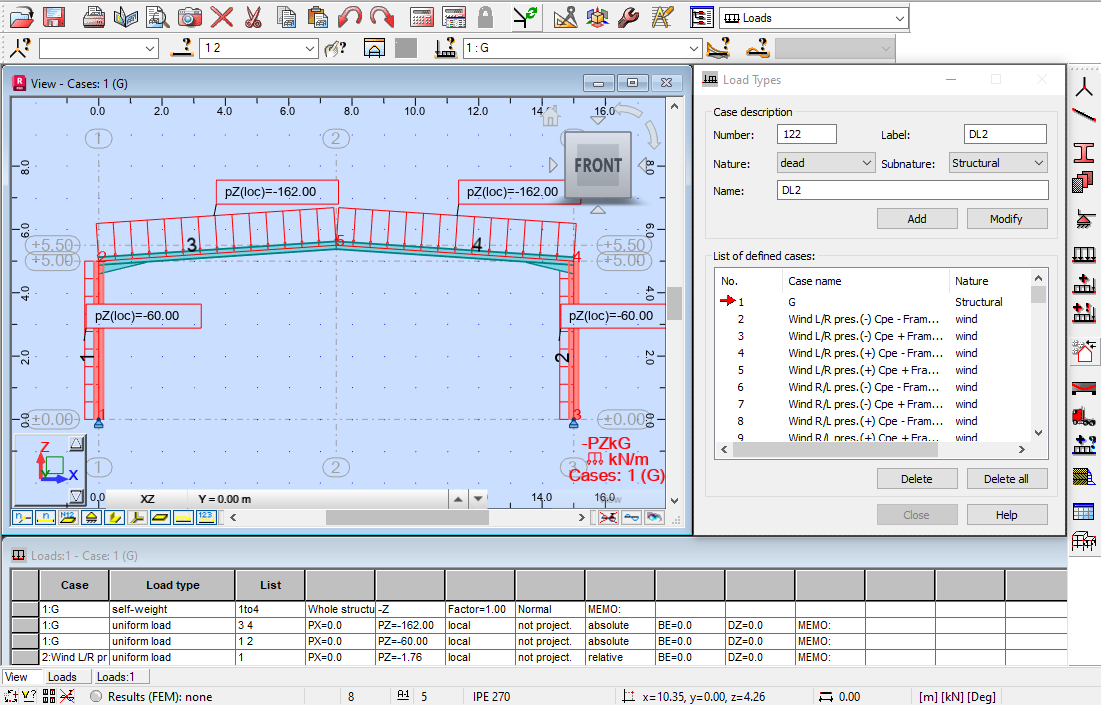The width and height of the screenshot is (1101, 705).
Task: Capture the view with the camera icon
Action: point(189,17)
